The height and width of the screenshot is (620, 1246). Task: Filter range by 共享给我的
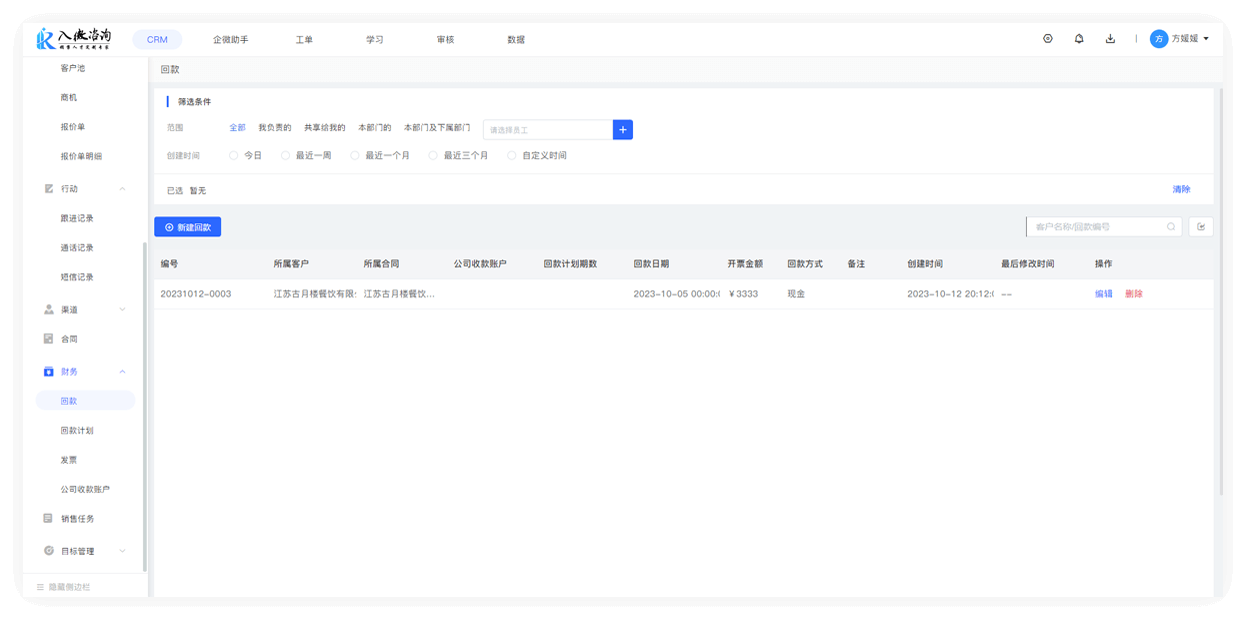(x=325, y=128)
